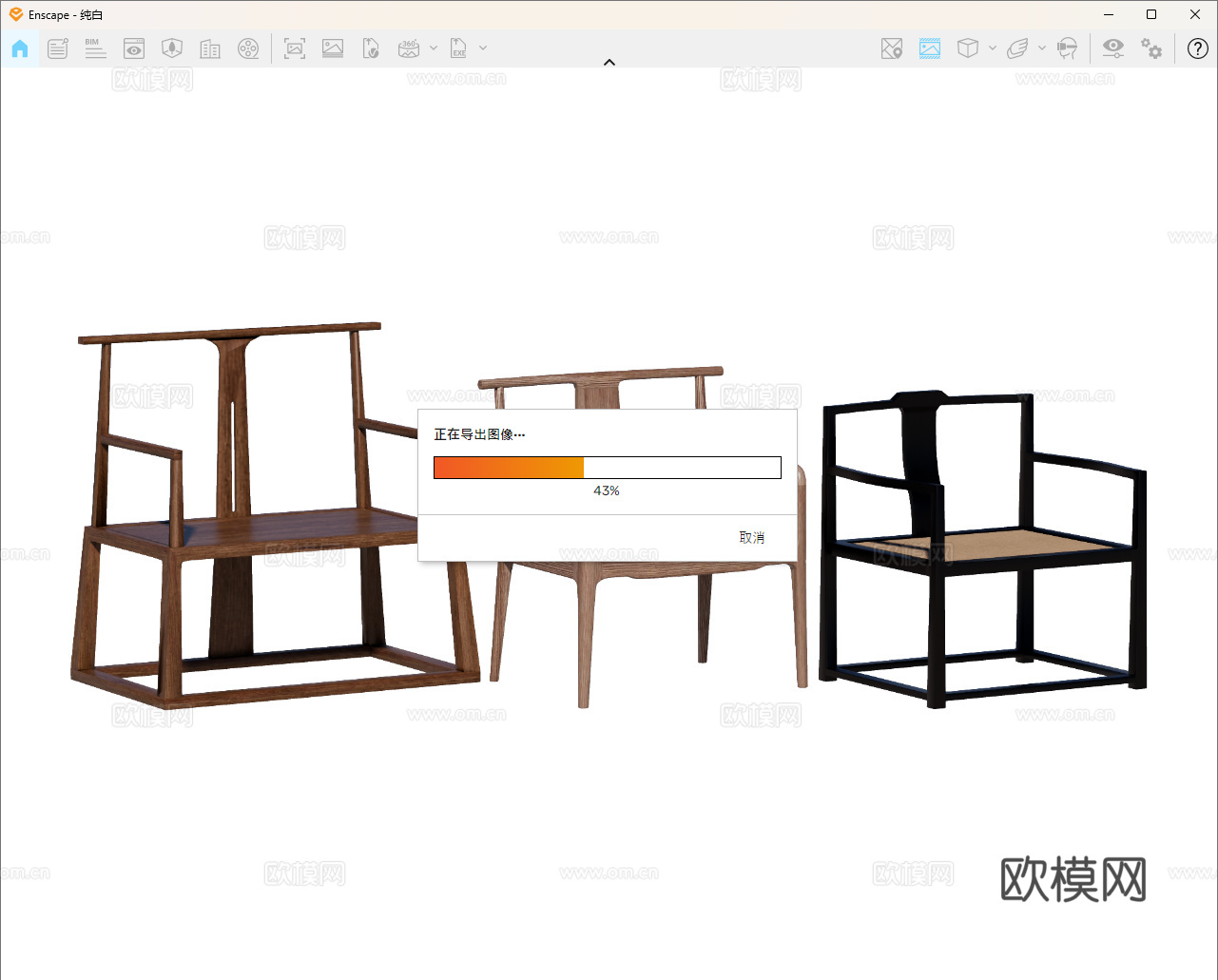This screenshot has width=1218, height=980.
Task: Render a 360 panorama image
Action: click(409, 48)
